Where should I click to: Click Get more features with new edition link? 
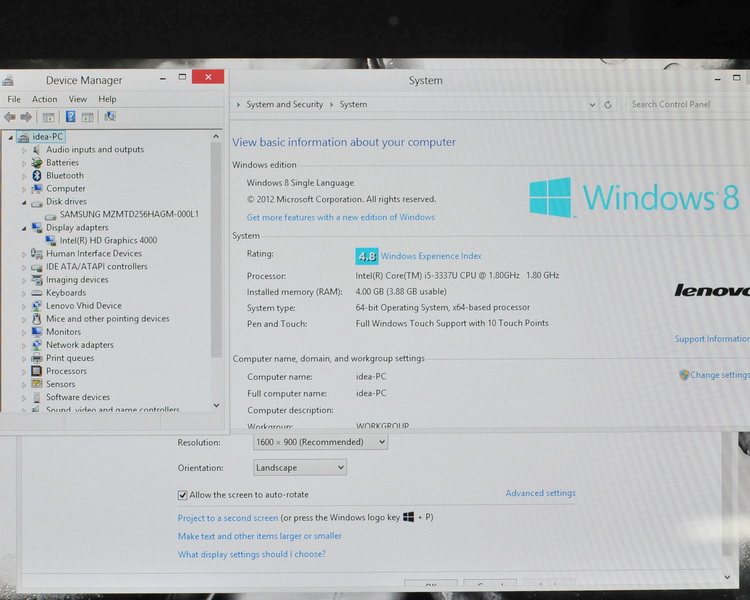(x=341, y=217)
